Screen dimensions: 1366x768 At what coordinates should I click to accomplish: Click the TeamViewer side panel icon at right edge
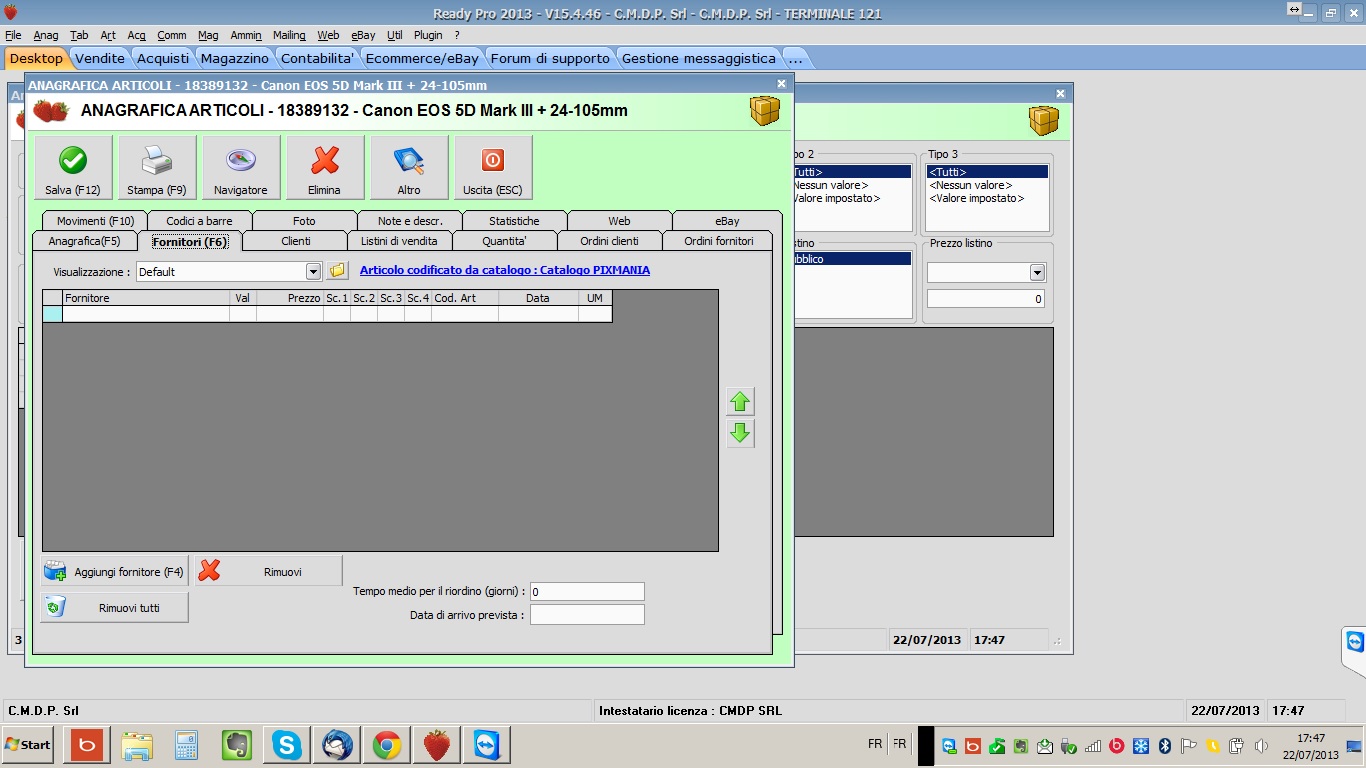1354,642
